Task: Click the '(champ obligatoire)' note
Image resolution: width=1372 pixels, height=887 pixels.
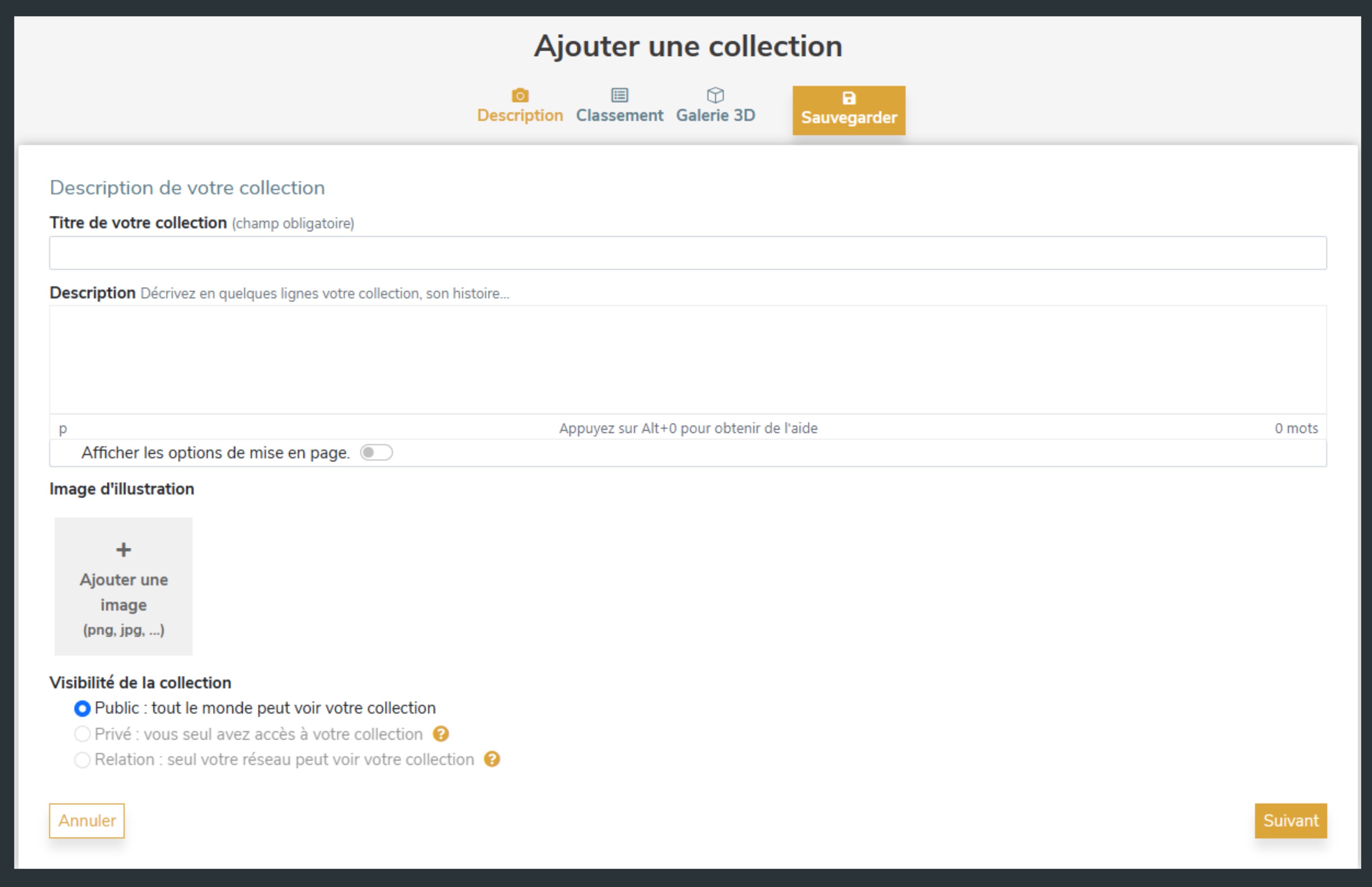Action: [293, 223]
